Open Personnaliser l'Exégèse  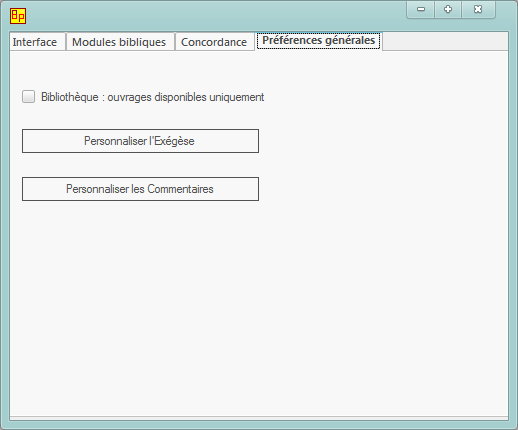pos(140,141)
